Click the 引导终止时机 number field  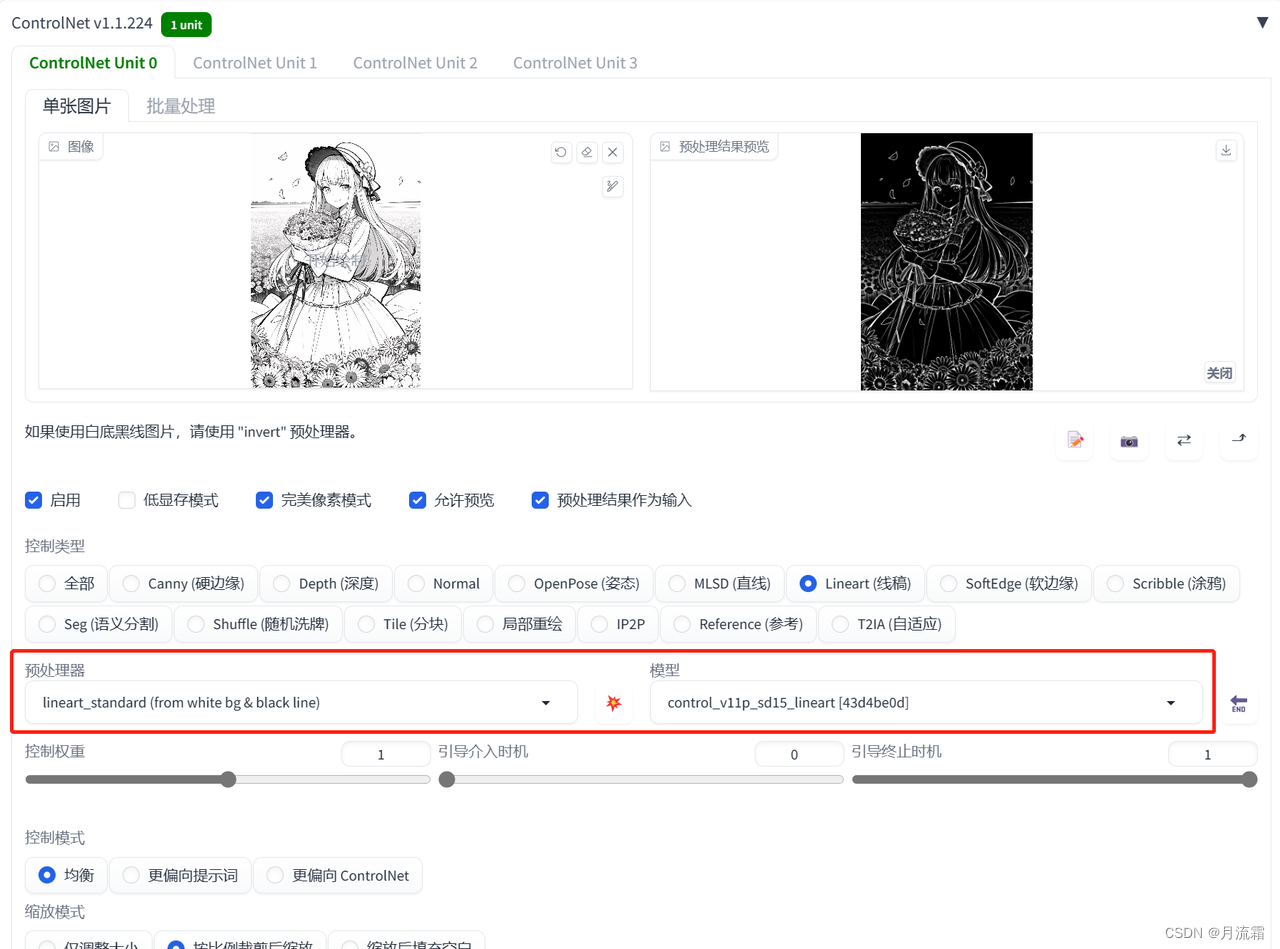click(x=1212, y=754)
